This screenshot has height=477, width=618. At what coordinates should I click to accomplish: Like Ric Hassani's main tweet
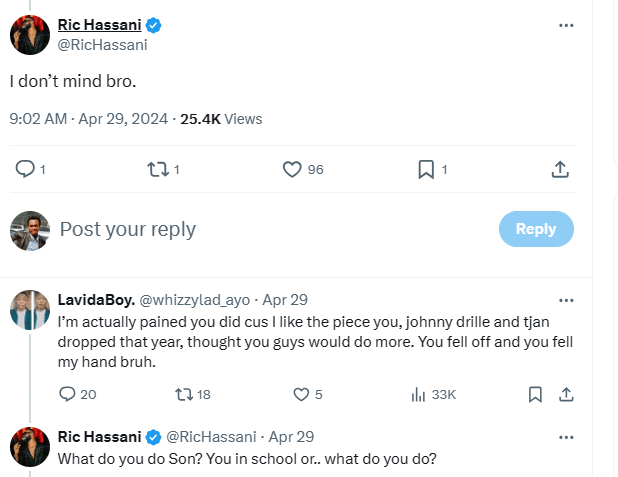click(x=292, y=170)
